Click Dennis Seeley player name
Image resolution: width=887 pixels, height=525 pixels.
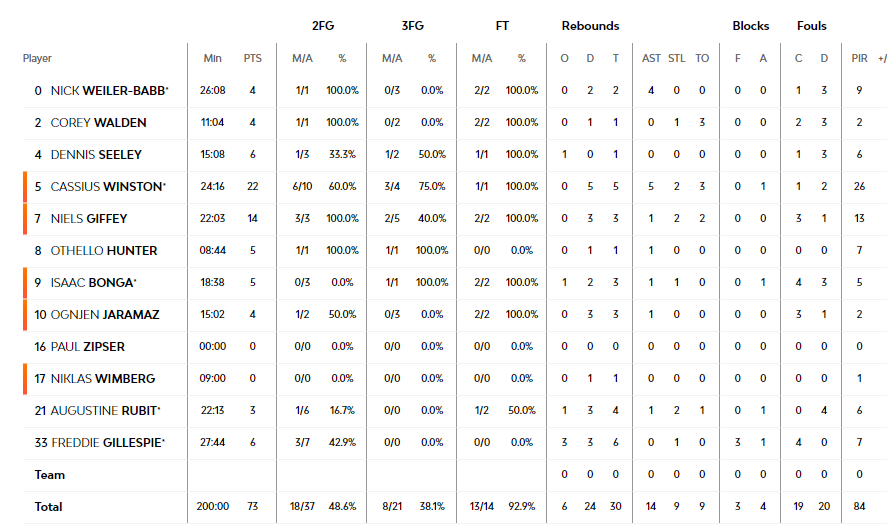pos(96,155)
